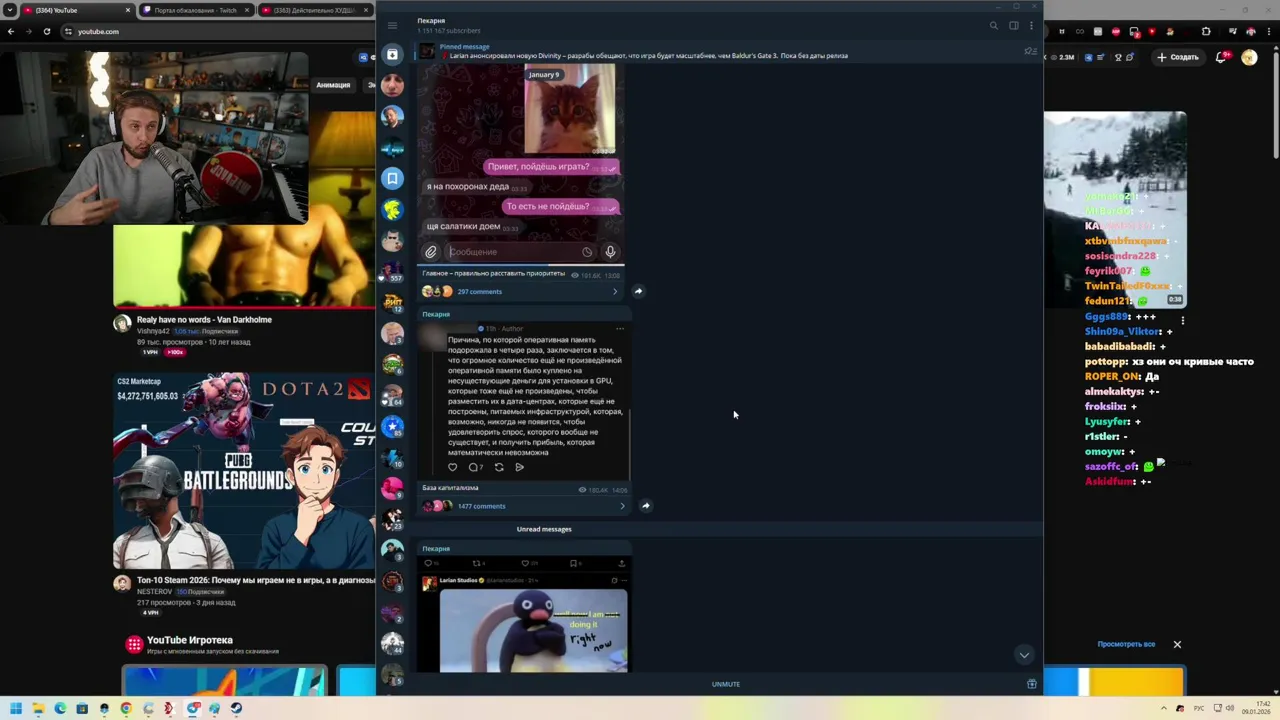Open the gift icon at bottom right
The height and width of the screenshot is (720, 1280).
1031,684
